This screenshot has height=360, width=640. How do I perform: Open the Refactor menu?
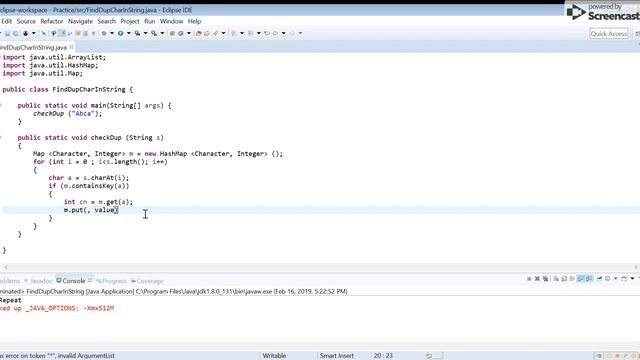click(51, 21)
